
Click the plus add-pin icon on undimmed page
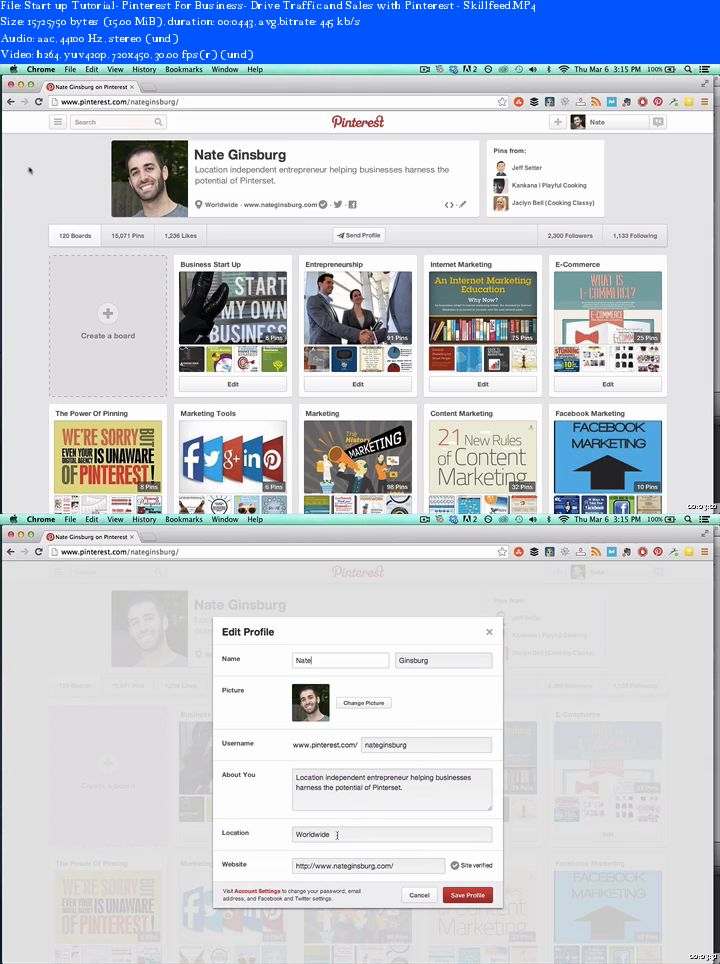[x=558, y=122]
